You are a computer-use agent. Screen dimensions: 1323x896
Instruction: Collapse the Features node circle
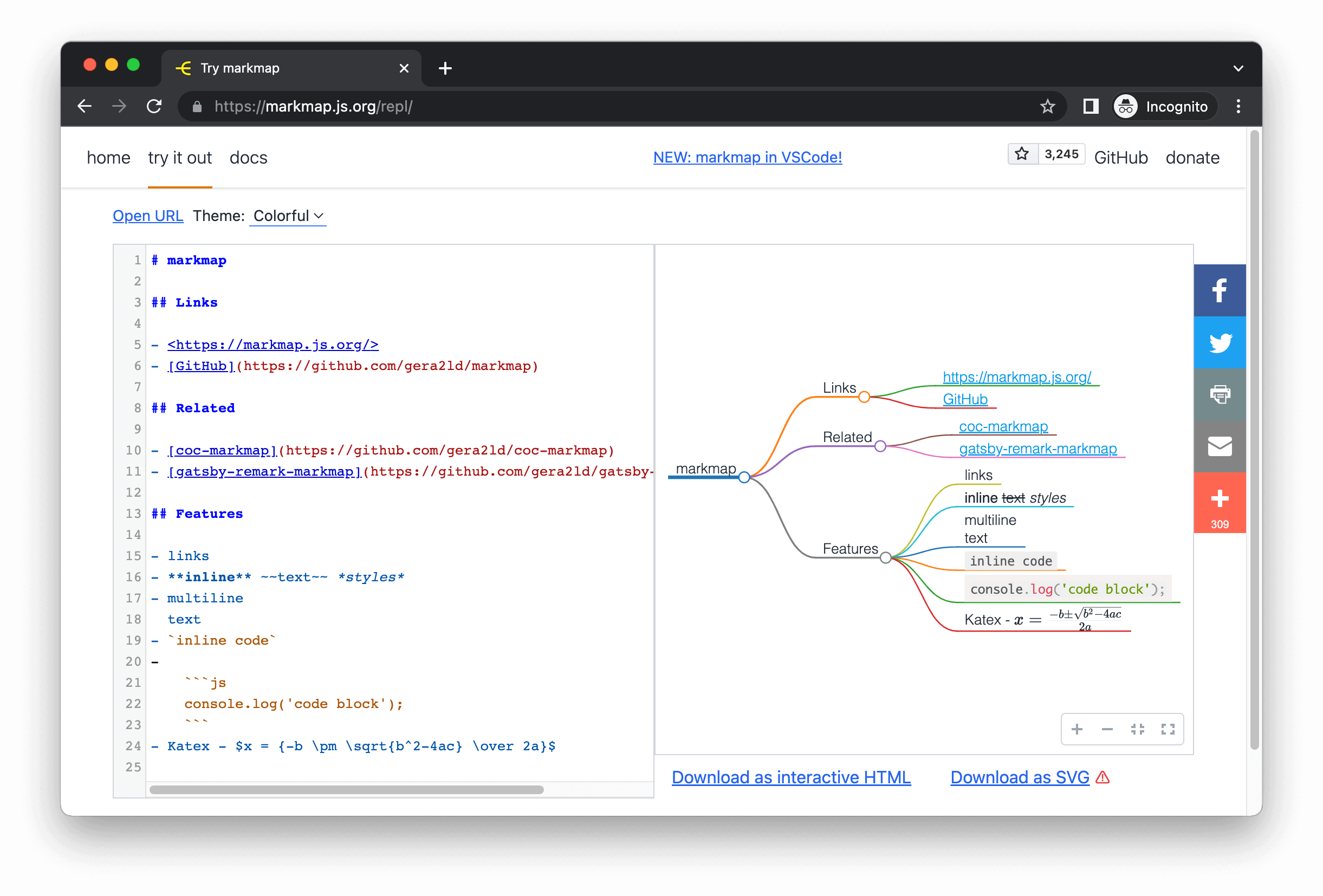pos(885,558)
